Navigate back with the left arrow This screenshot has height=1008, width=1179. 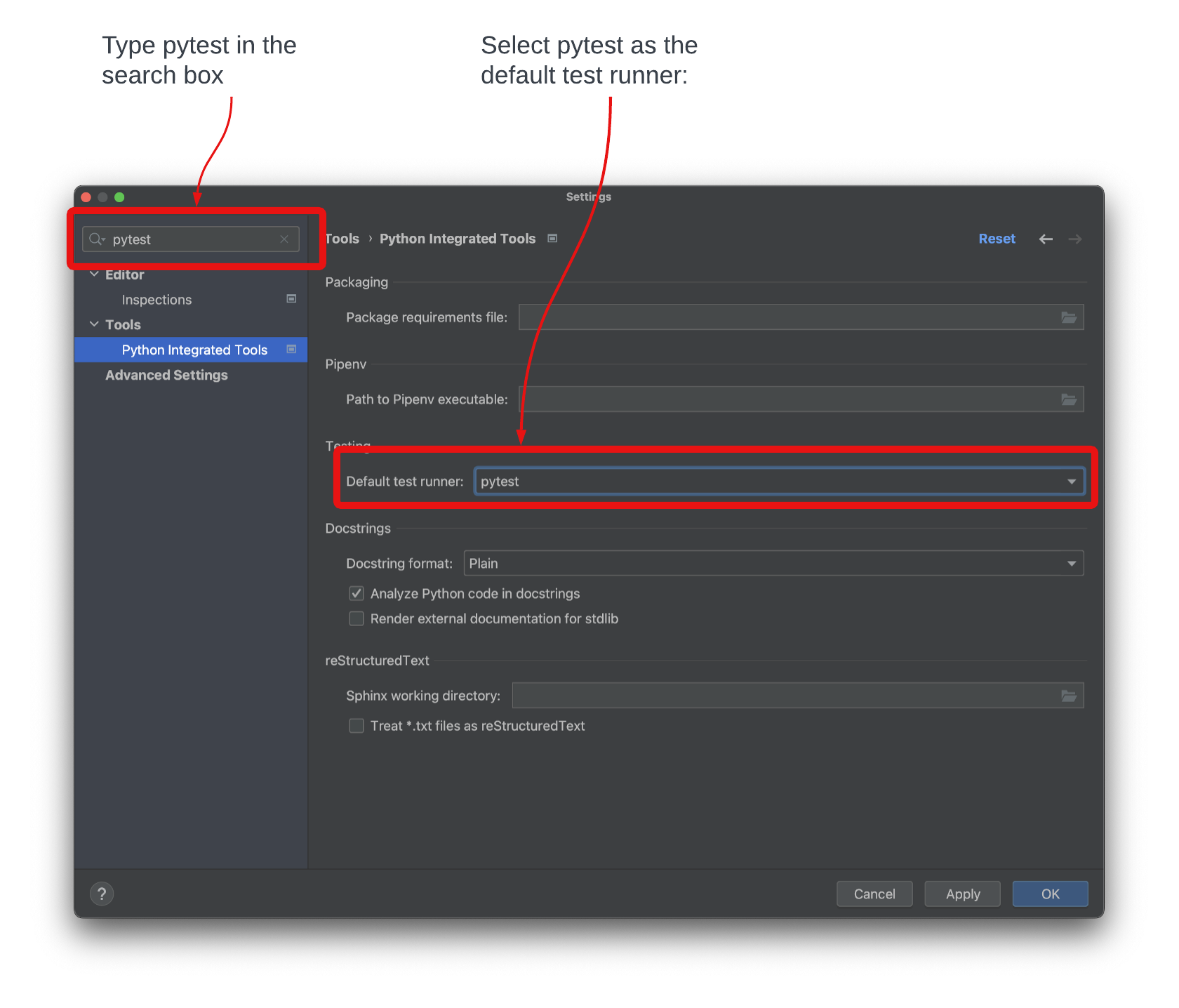[x=1046, y=239]
